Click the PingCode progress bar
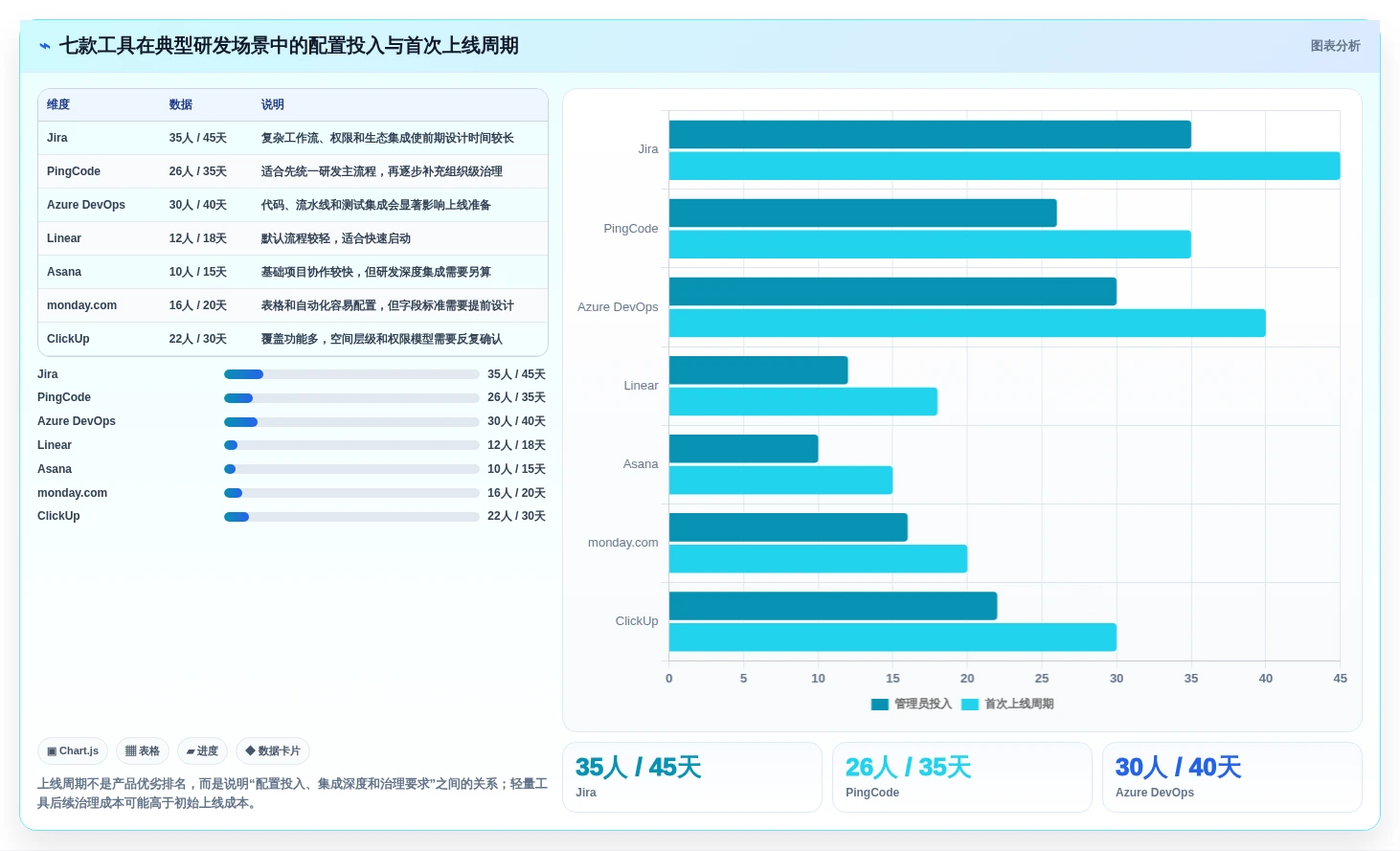1400x851 pixels. (x=351, y=398)
